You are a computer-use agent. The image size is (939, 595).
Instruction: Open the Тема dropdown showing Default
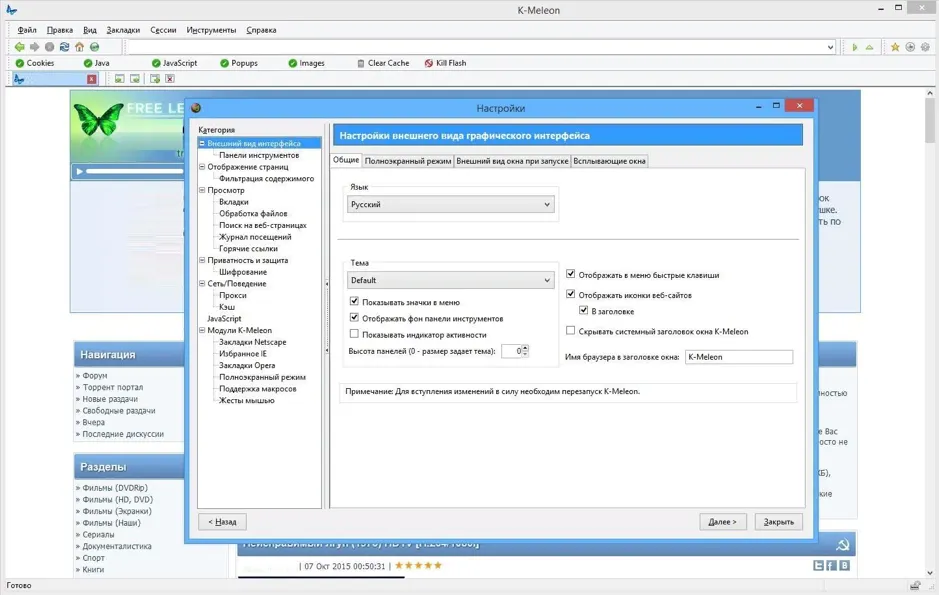coord(450,280)
